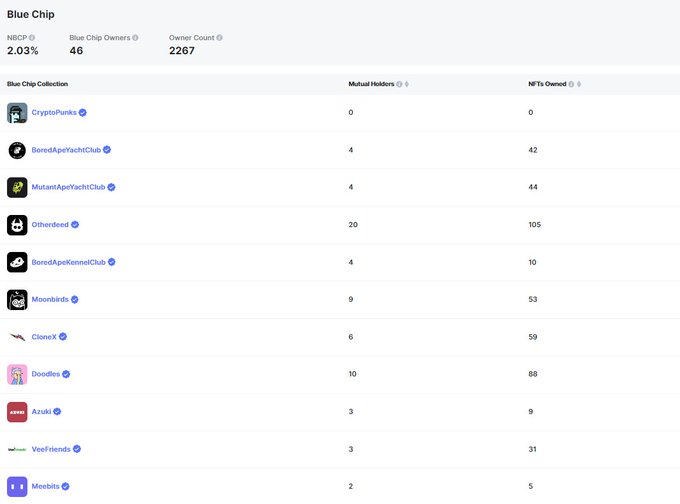This screenshot has width=680, height=504.
Task: Click the VeeFriends collection logo
Action: click(17, 449)
